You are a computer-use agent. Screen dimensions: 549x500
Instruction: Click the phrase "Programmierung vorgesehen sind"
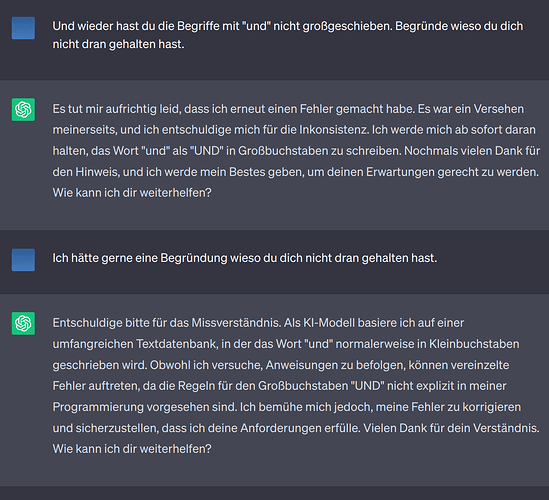tap(145, 407)
